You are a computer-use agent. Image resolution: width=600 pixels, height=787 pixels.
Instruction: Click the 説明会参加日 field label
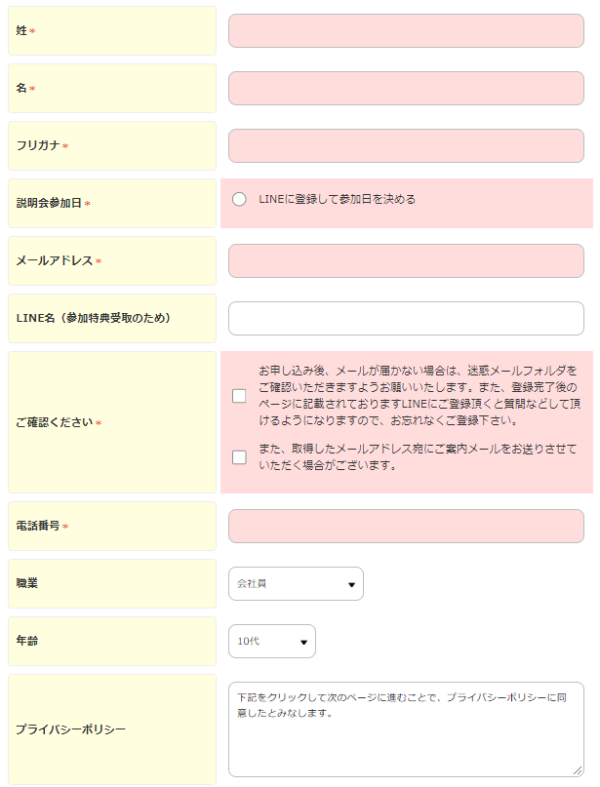coord(49,203)
